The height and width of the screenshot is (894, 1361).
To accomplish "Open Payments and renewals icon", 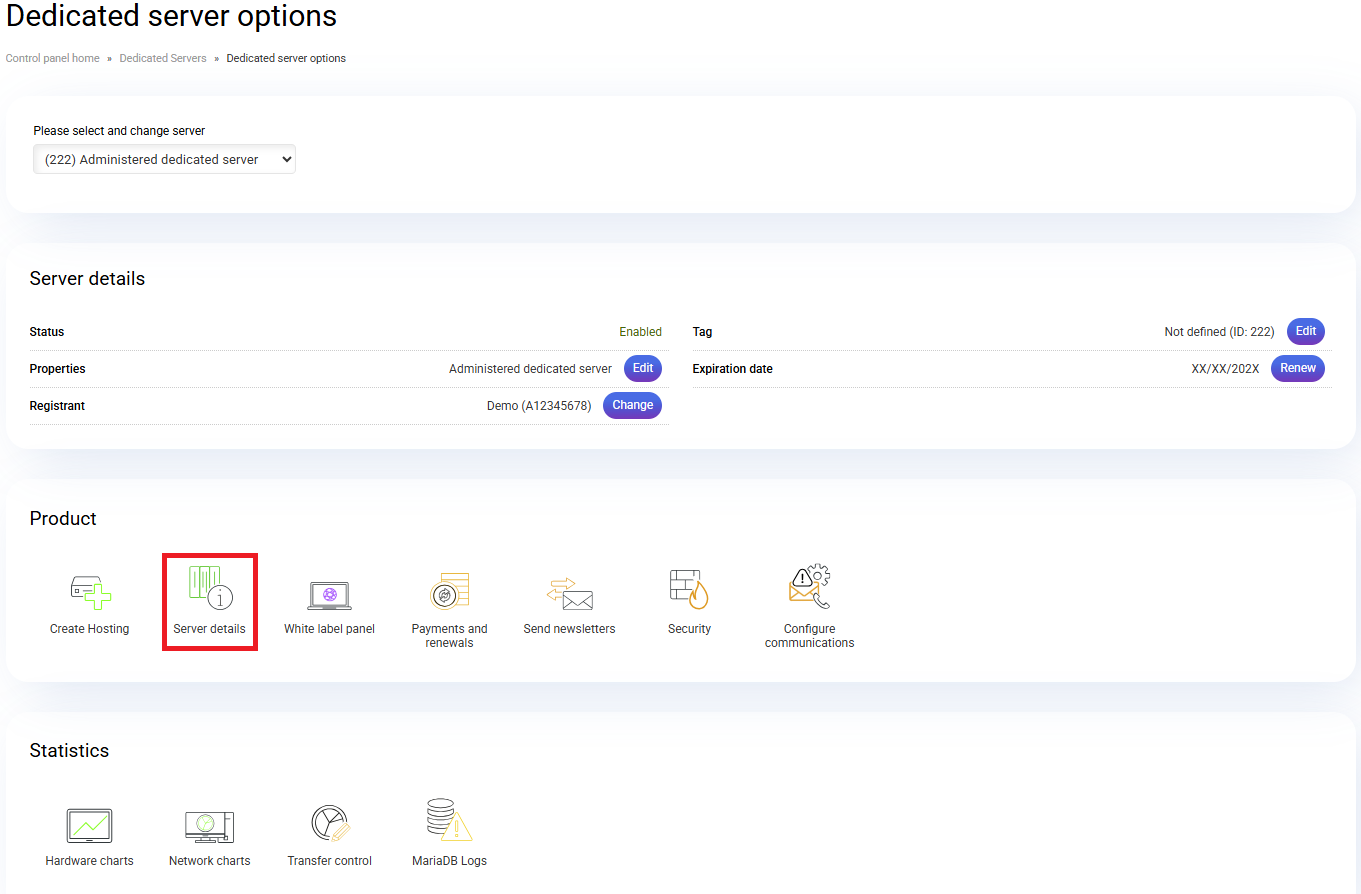I will click(449, 592).
